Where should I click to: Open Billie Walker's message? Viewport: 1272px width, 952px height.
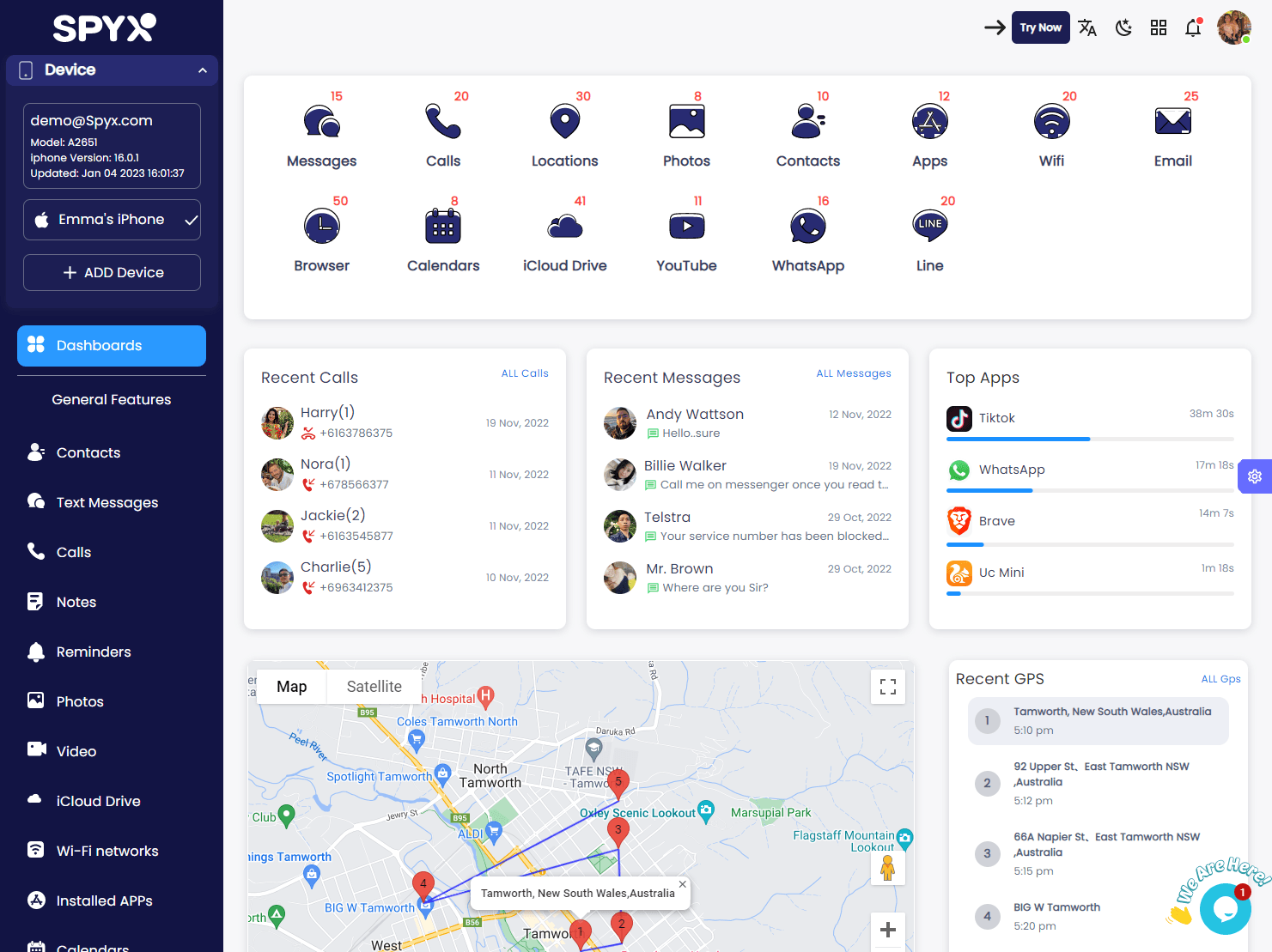click(747, 475)
